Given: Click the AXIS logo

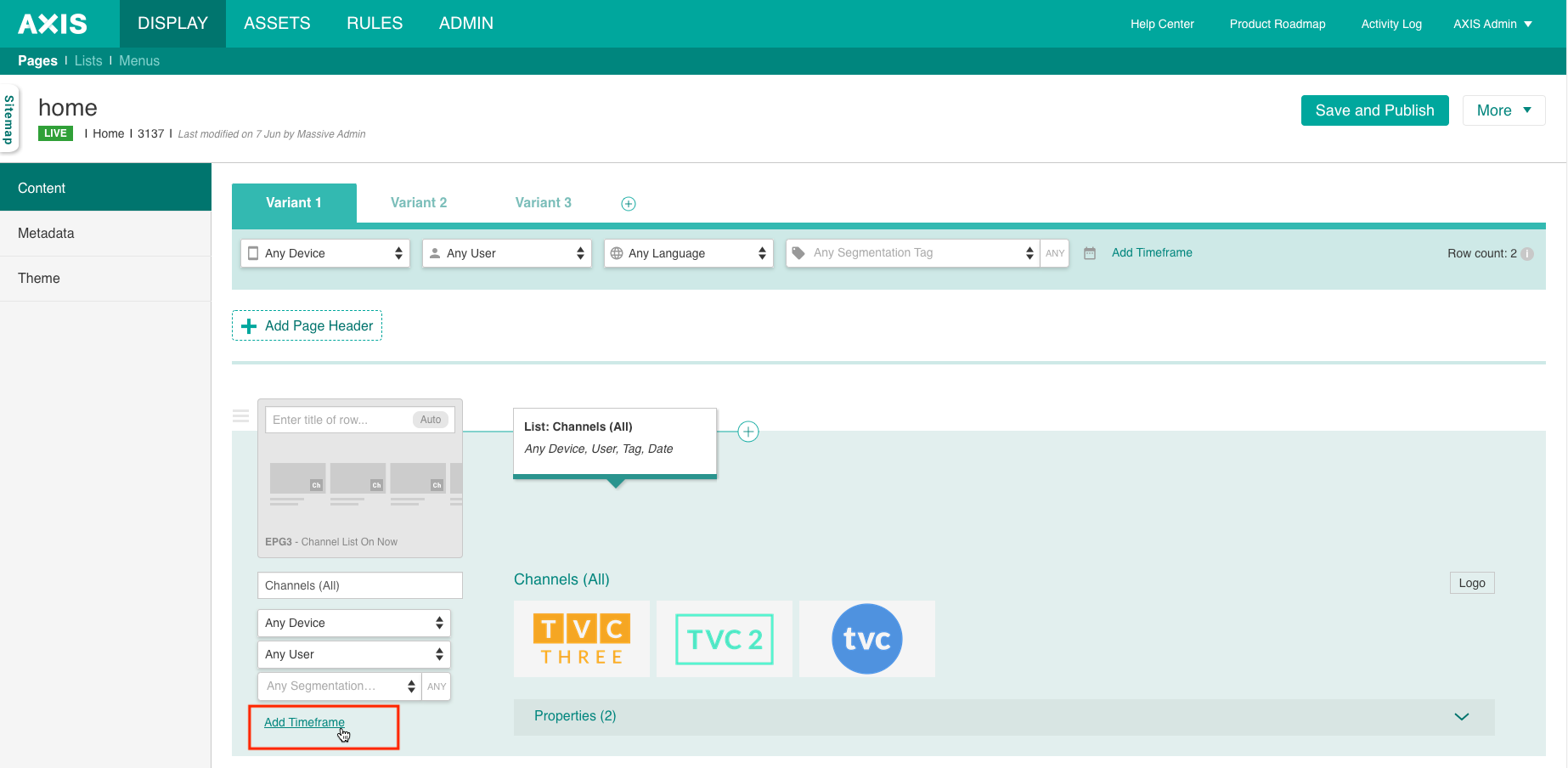Looking at the screenshot, I should coord(53,24).
